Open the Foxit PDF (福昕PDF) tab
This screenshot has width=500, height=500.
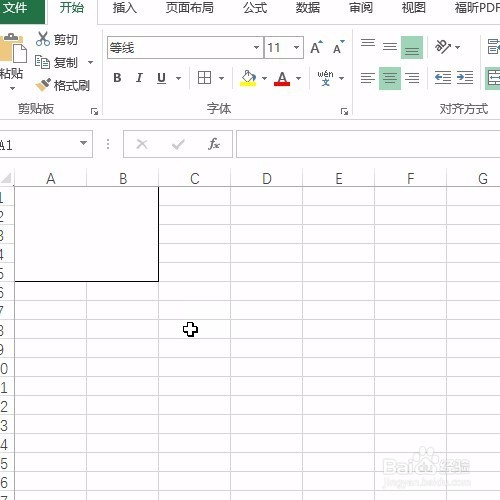(477, 8)
